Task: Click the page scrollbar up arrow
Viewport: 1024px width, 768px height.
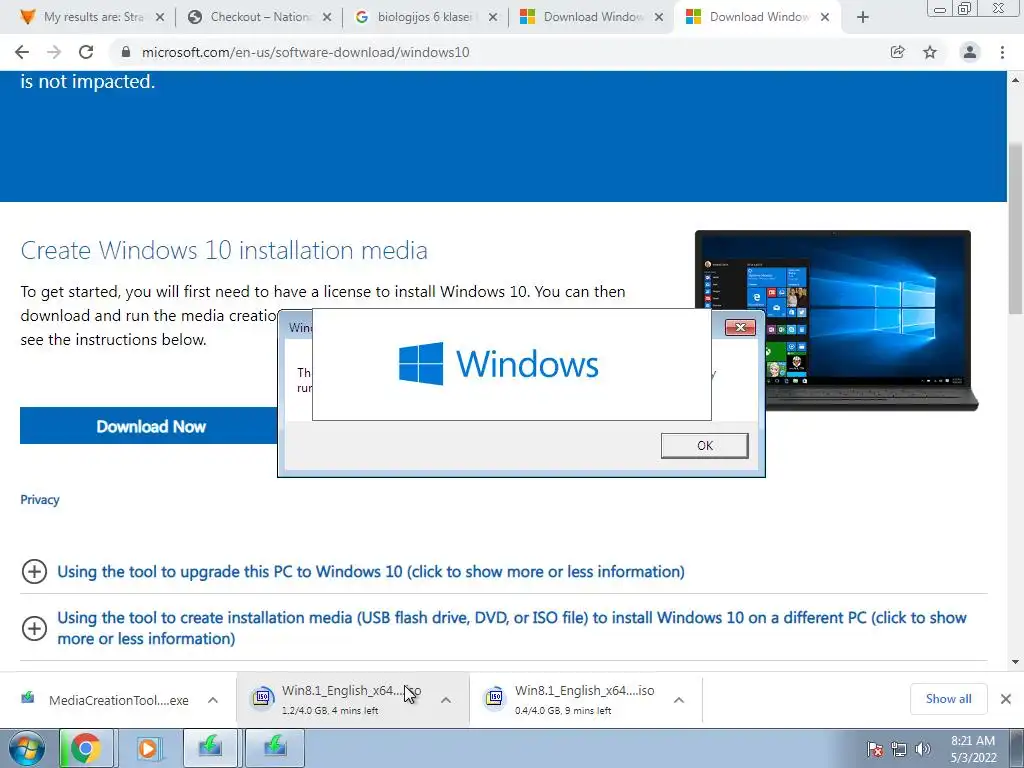Action: pos(1016,80)
